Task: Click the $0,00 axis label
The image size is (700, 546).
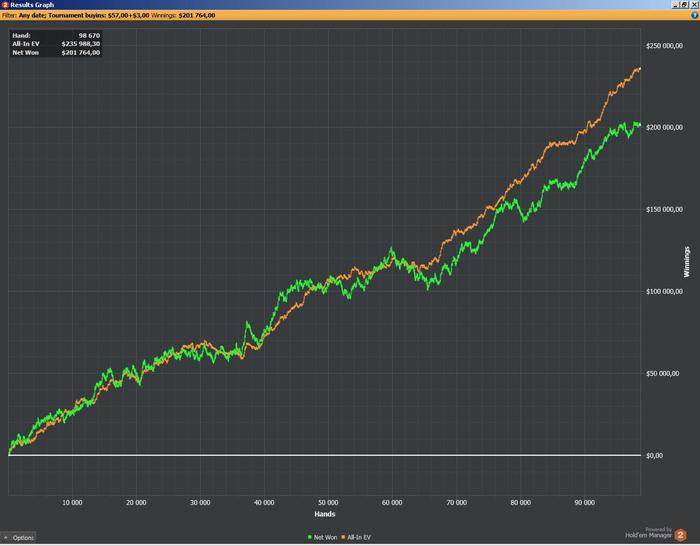Action: click(654, 455)
